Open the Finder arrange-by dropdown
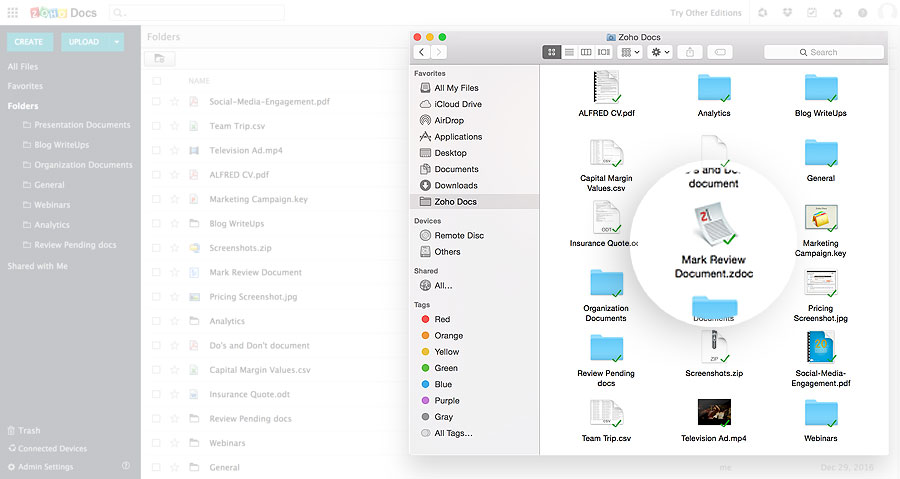This screenshot has width=900, height=479. 630,52
